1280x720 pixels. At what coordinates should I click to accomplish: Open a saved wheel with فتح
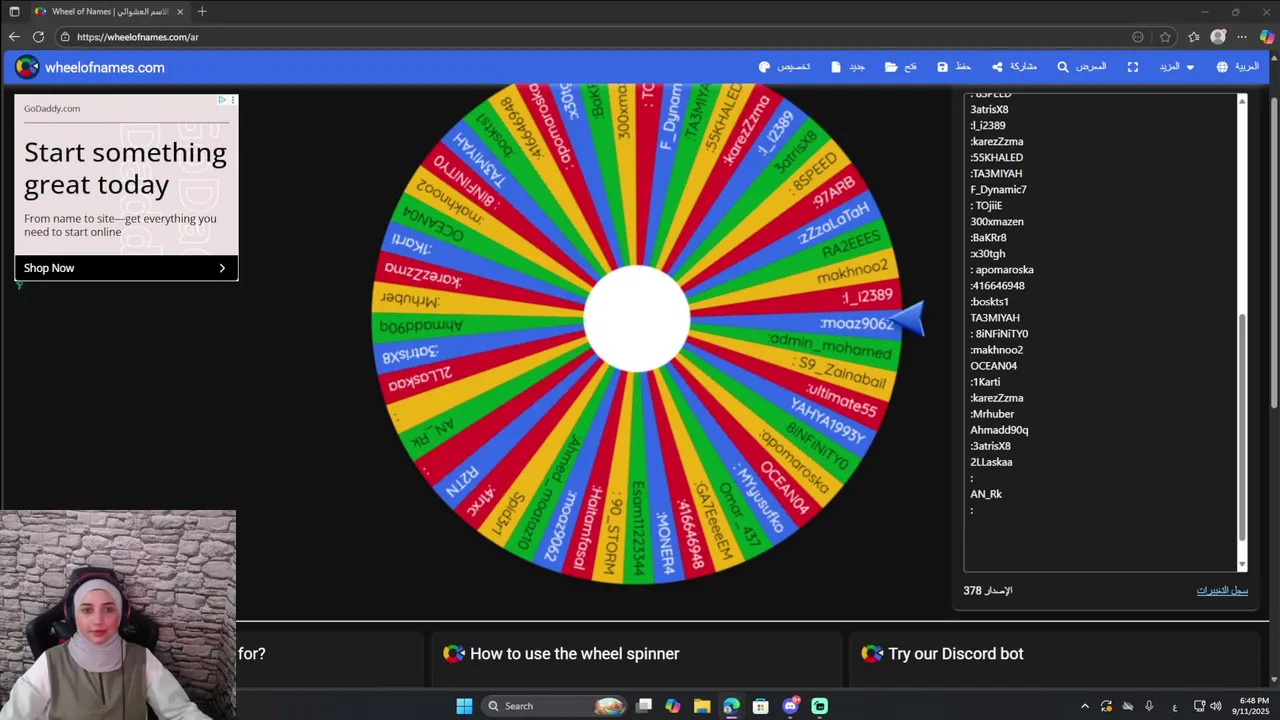click(901, 67)
